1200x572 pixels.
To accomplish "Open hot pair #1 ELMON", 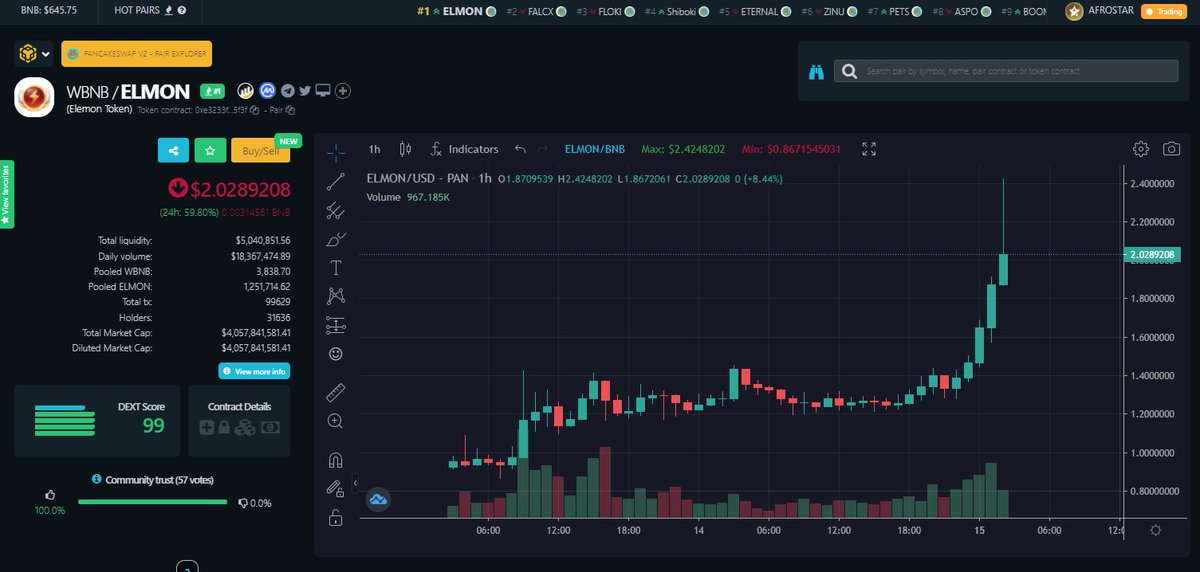I will pos(456,12).
